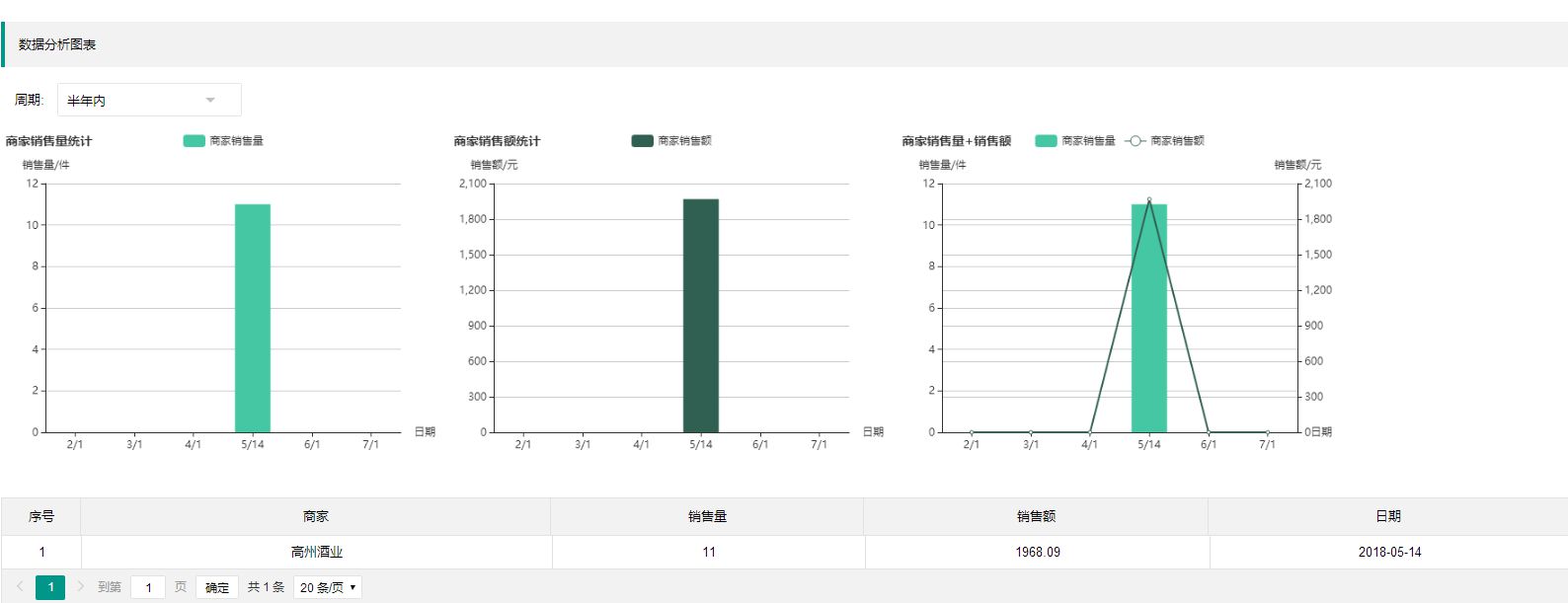Viewport: 1568px width, 603px height.
Task: Click the 销售量 column header
Action: coord(707,516)
